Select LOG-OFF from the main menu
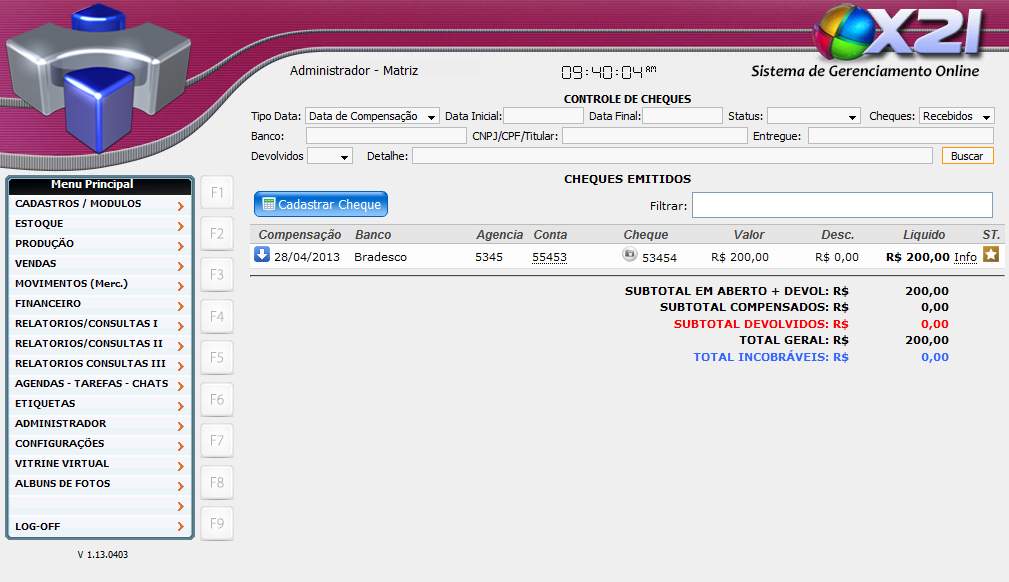 [x=99, y=526]
